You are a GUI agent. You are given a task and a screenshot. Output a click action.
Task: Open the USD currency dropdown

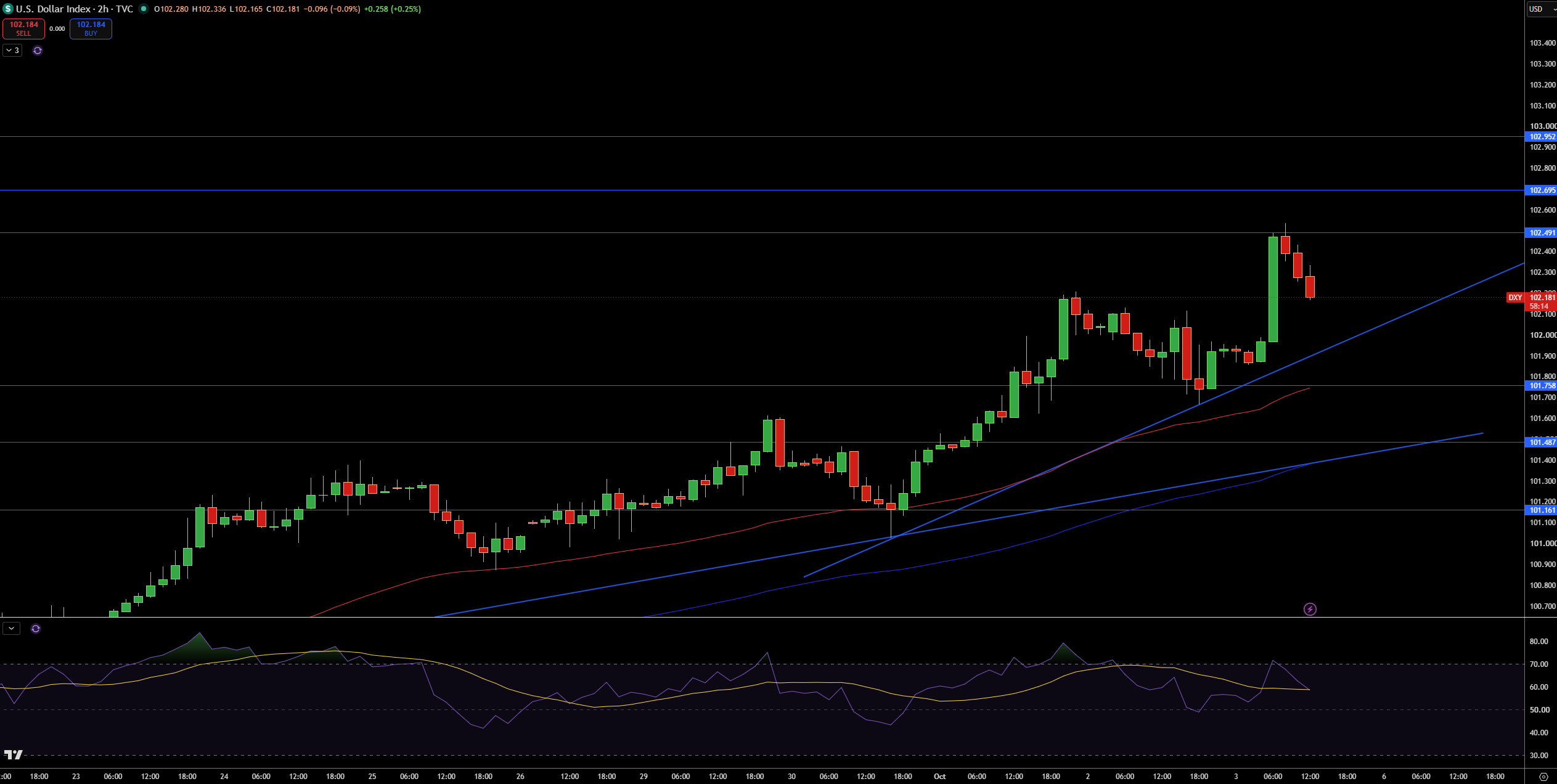(1541, 9)
